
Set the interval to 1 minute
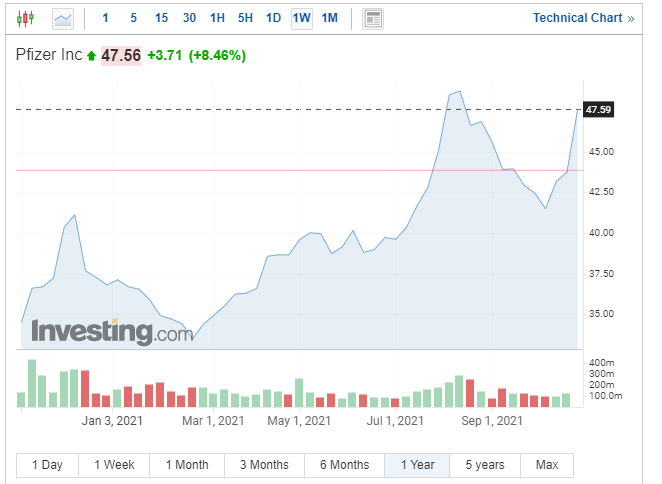coord(106,18)
